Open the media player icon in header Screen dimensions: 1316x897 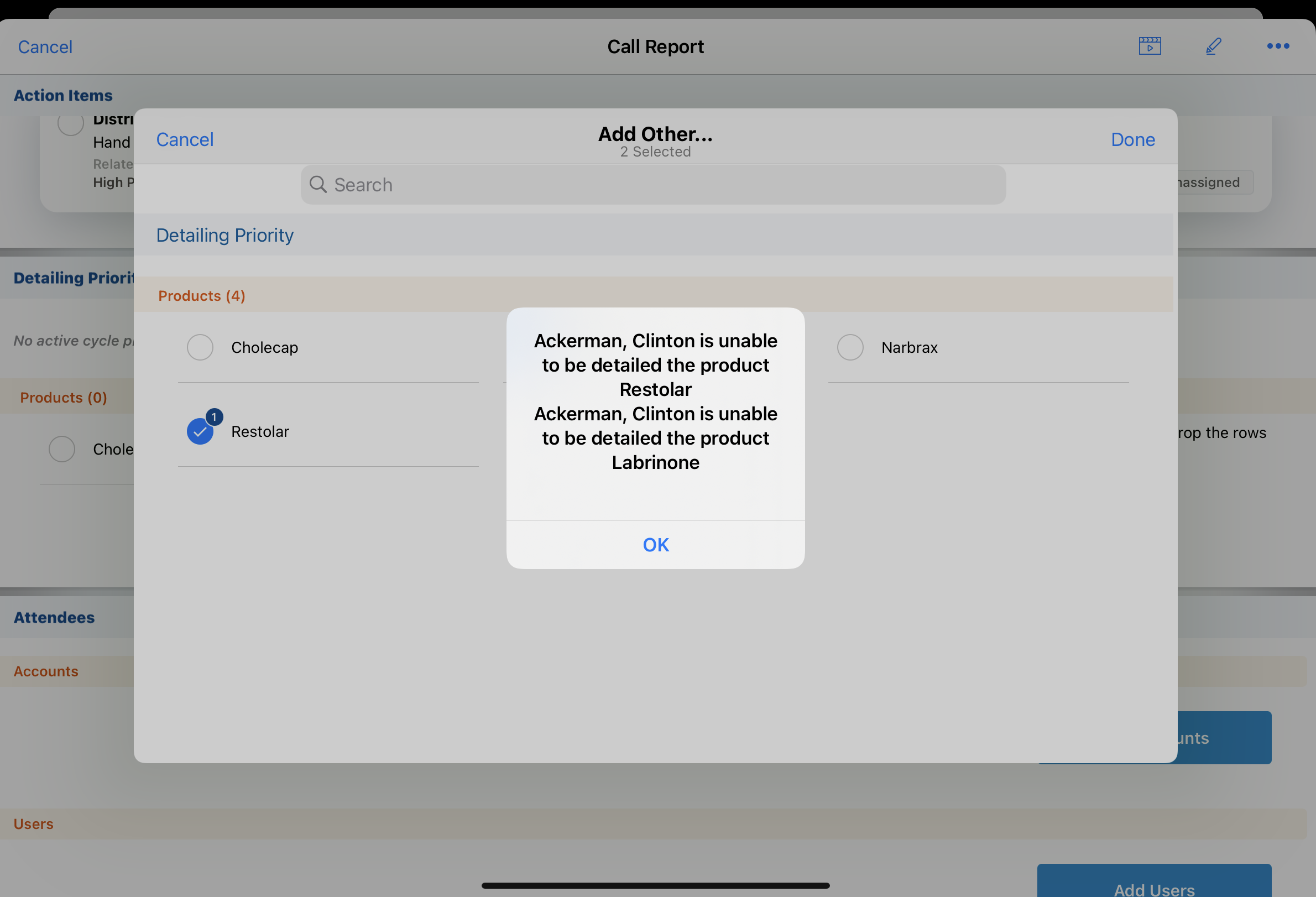click(x=1150, y=46)
